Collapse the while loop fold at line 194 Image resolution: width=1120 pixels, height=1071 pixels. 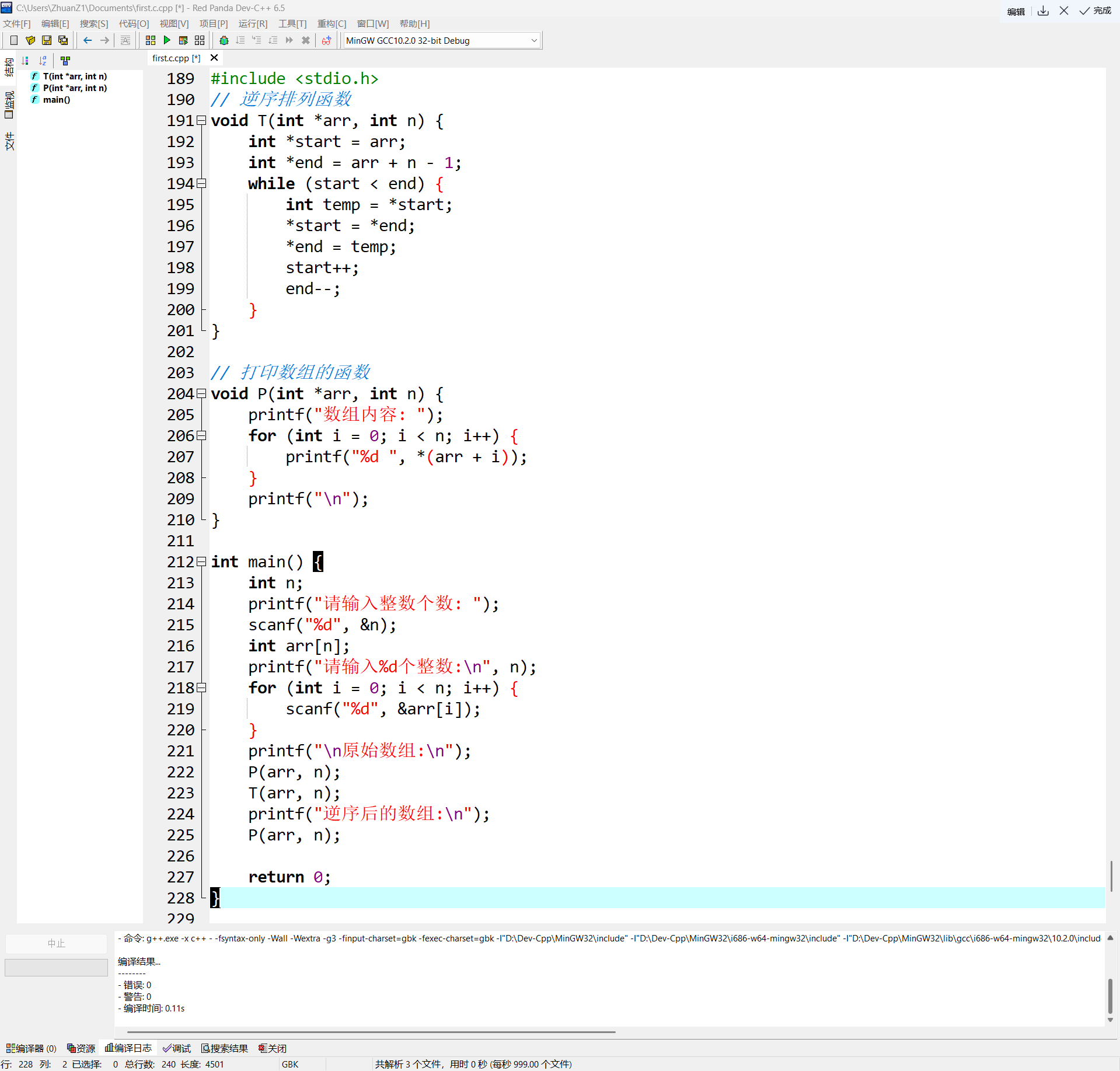click(201, 183)
